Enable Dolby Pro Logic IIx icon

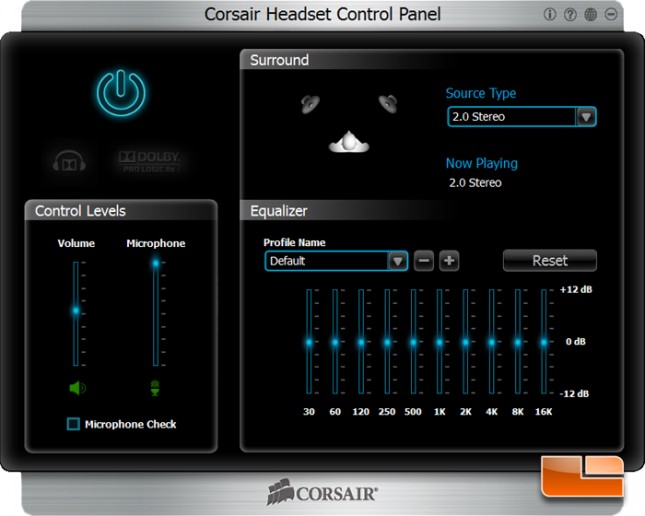pos(149,161)
